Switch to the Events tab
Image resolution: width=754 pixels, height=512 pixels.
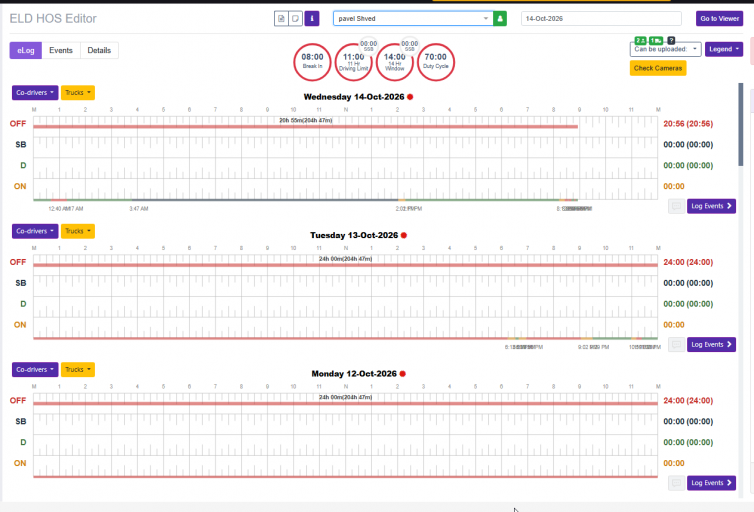pyautogui.click(x=61, y=50)
